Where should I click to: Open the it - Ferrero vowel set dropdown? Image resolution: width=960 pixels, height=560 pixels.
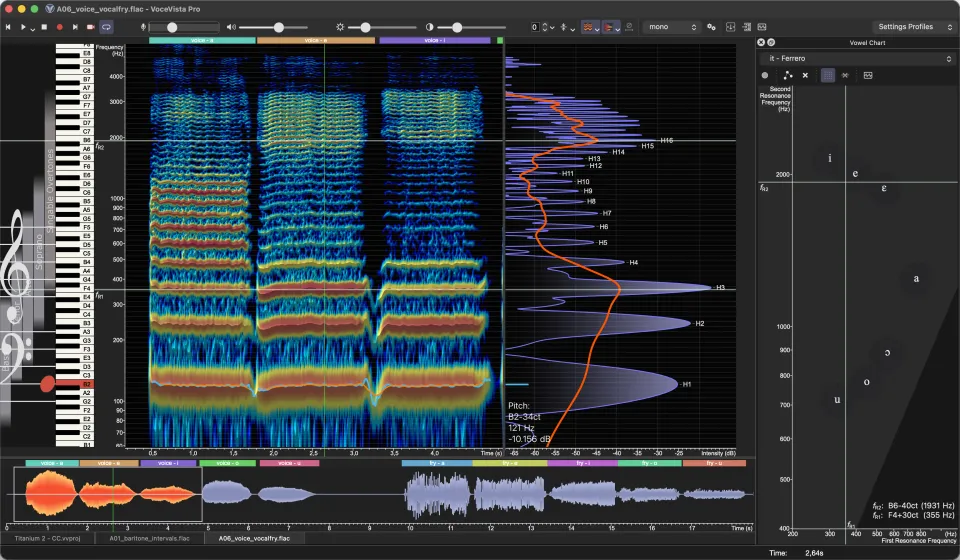click(x=858, y=58)
